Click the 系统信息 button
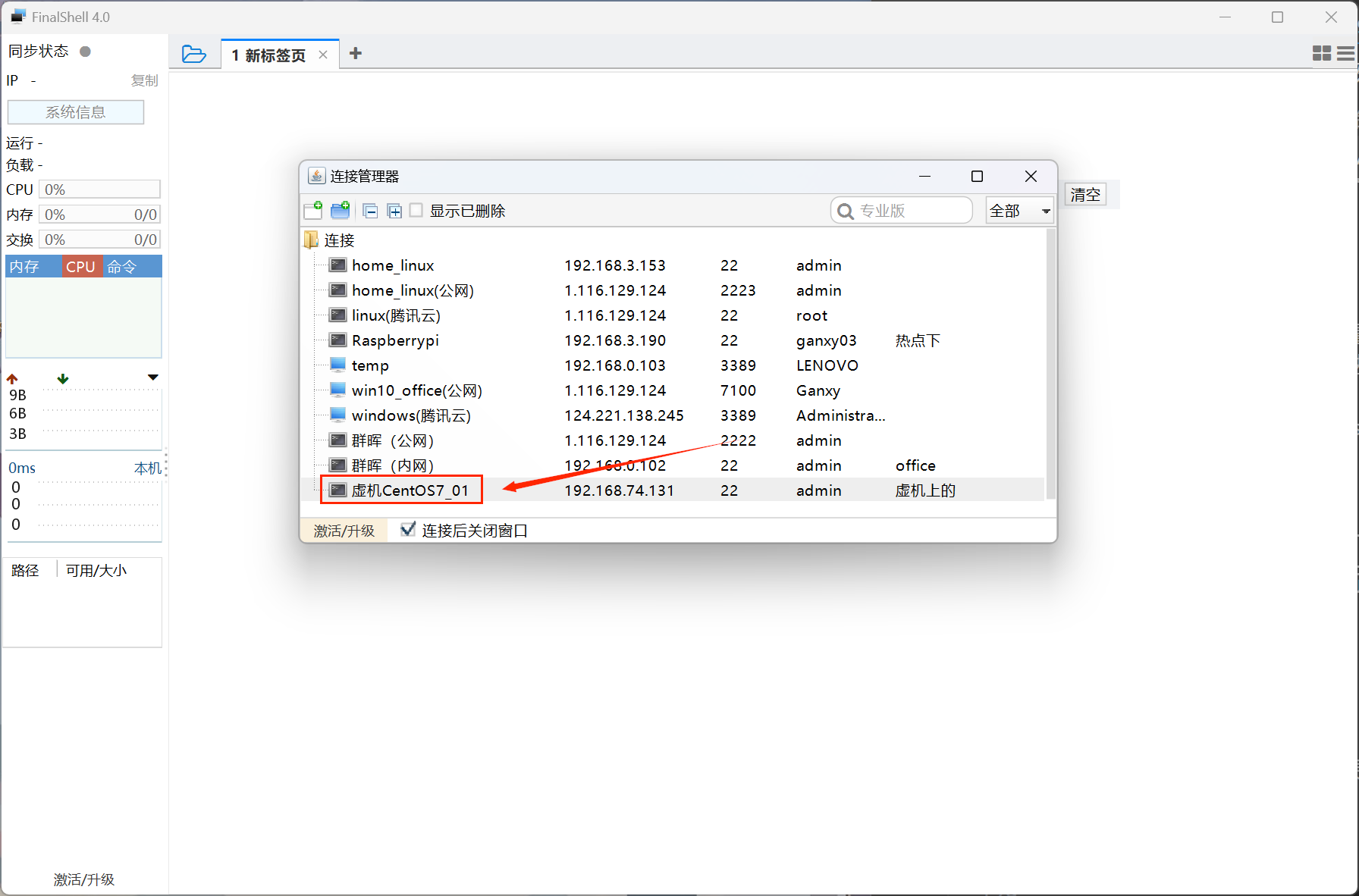 pyautogui.click(x=76, y=112)
